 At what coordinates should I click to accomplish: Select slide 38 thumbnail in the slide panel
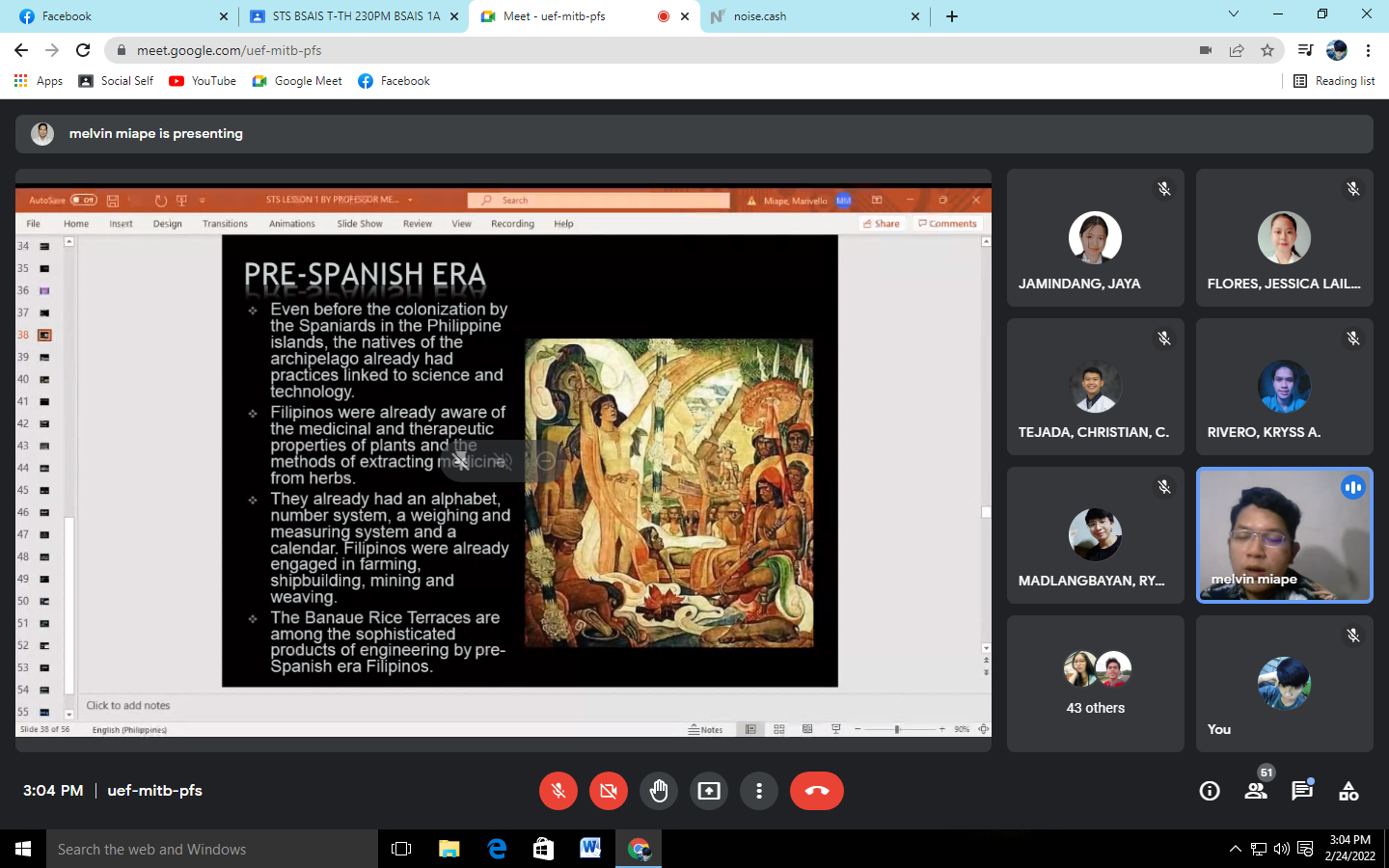44,335
